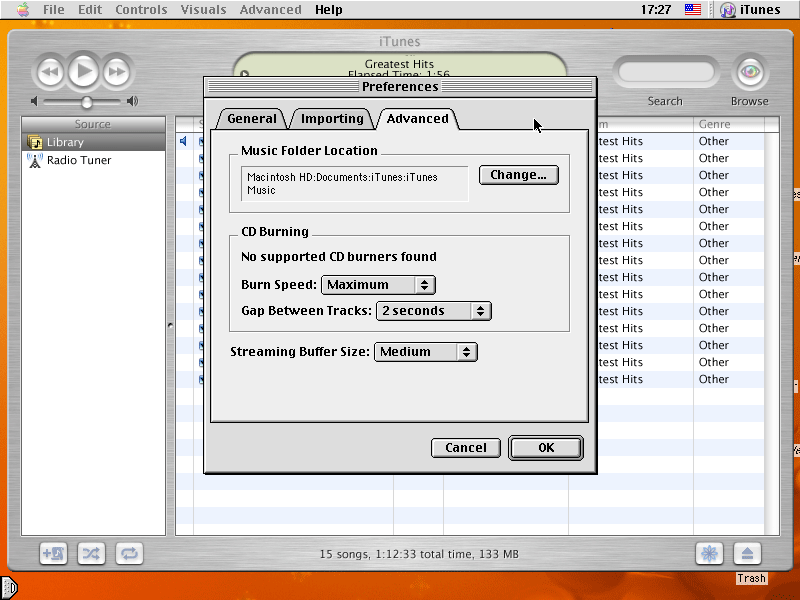Click the US flag keyboard menu icon
This screenshot has height=600, width=800.
692,9
